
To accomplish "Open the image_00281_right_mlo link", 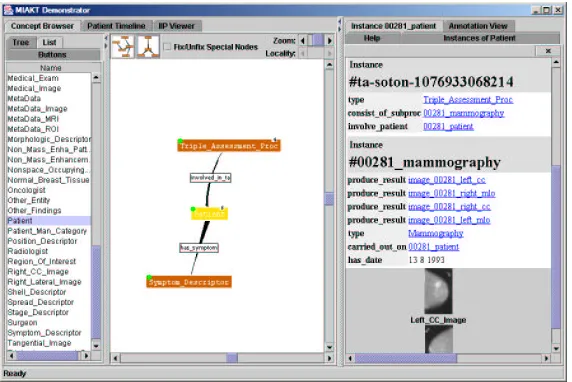I will 452,193.
